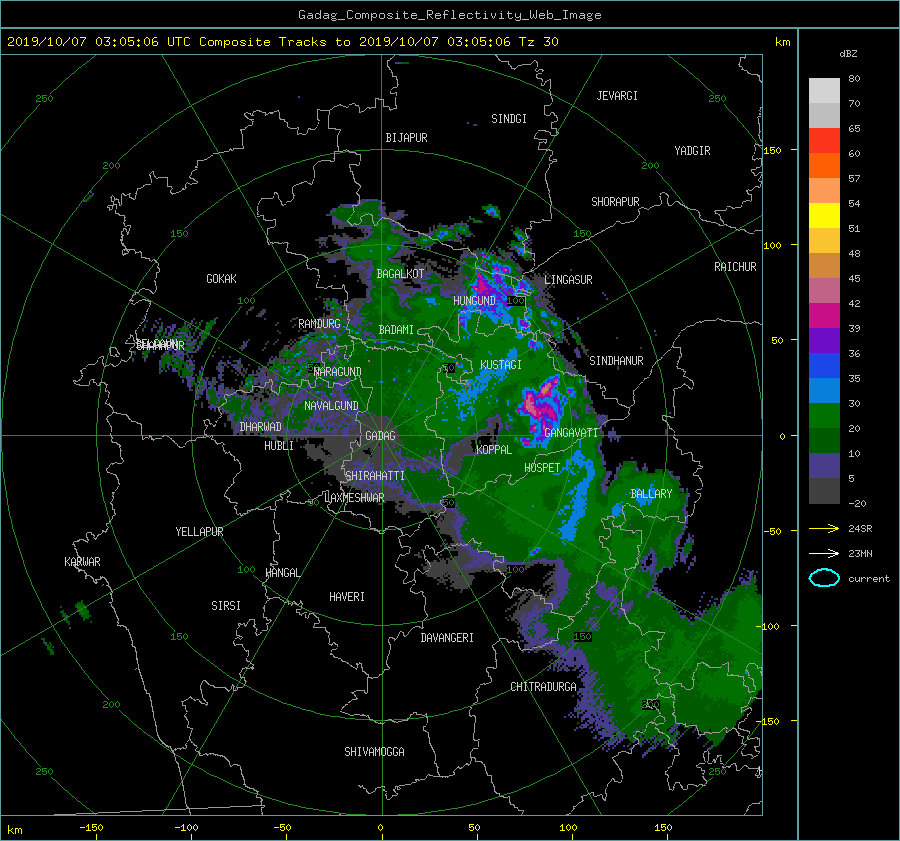This screenshot has height=841, width=900.
Task: Click the JEVARGI label
Action: [617, 96]
